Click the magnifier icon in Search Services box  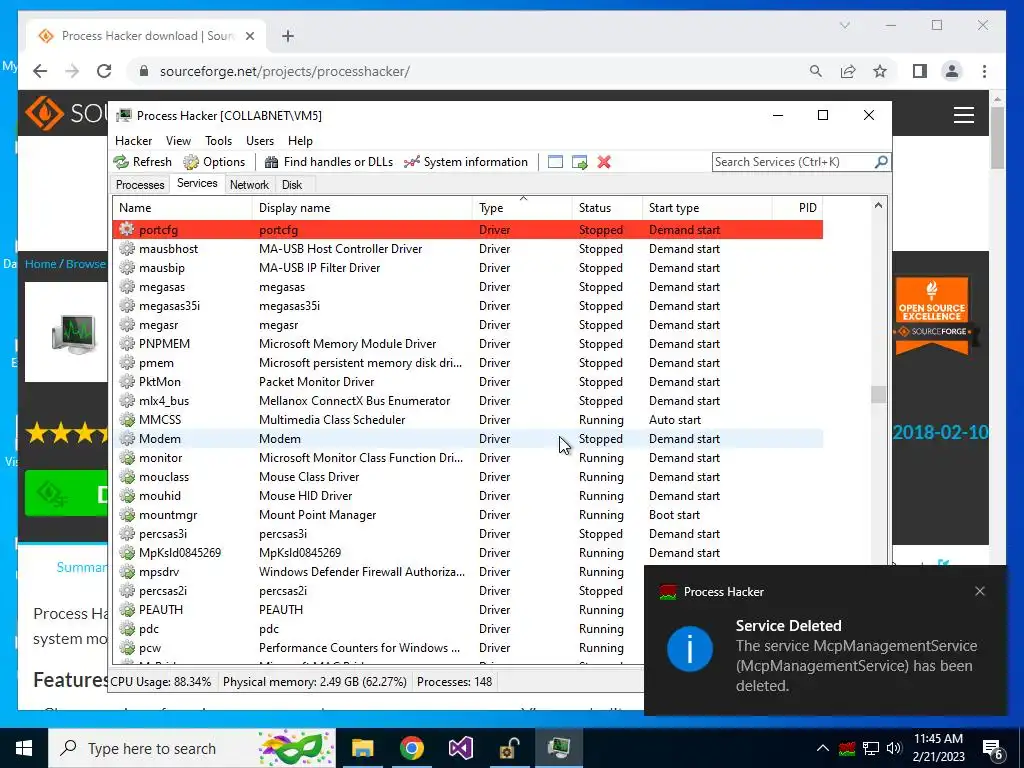[x=881, y=161]
